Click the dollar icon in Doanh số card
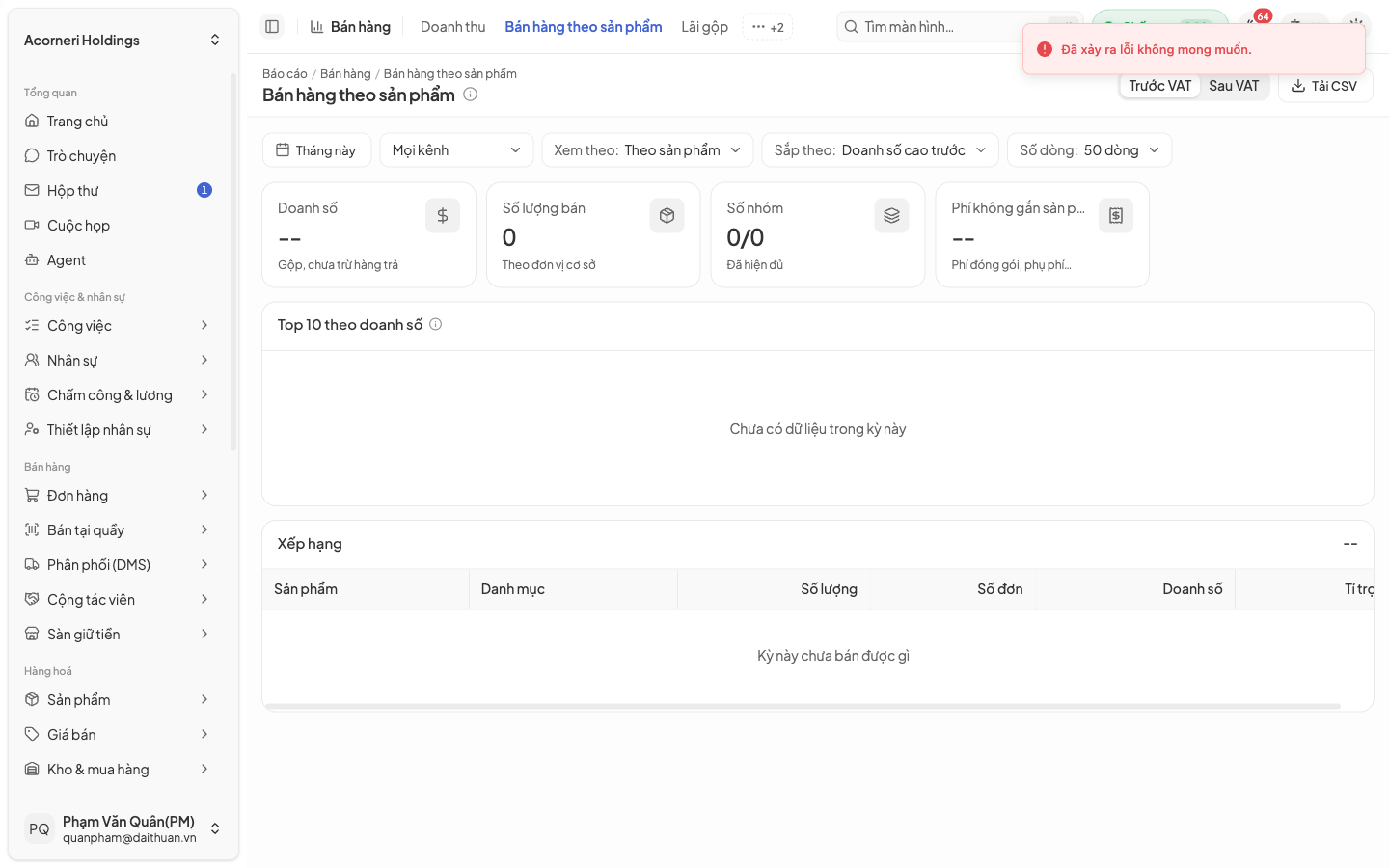The image size is (1389, 868). (x=443, y=216)
